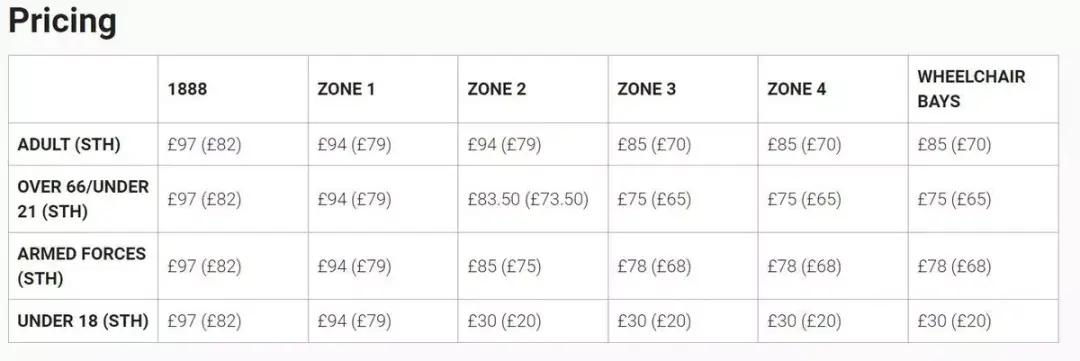Click Adult 1888 price £97 (£82)
Image resolution: width=1080 pixels, height=361 pixels.
205,145
